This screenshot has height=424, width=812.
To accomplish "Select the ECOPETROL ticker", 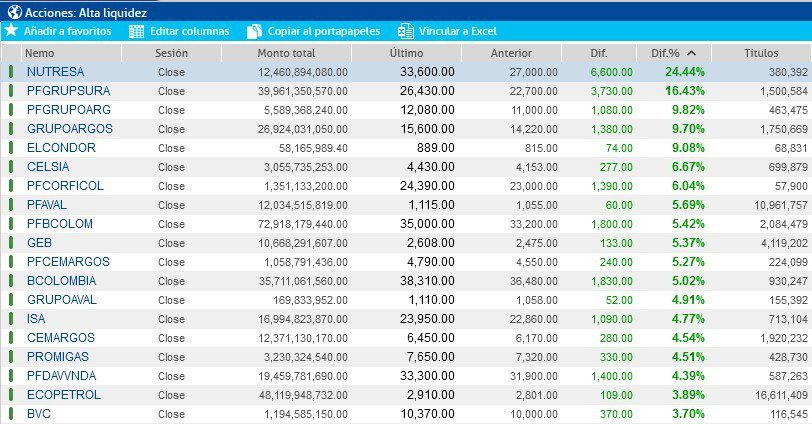I will click(x=64, y=394).
